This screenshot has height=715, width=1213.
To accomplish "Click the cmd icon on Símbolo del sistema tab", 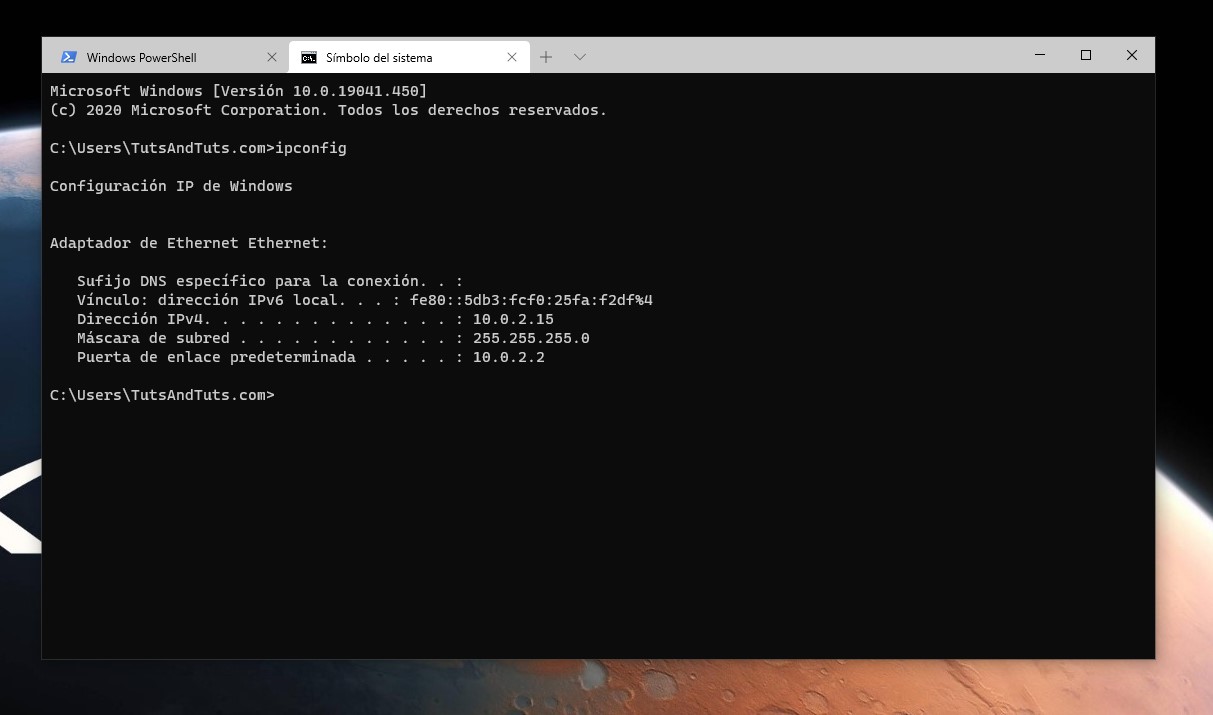I will (308, 57).
